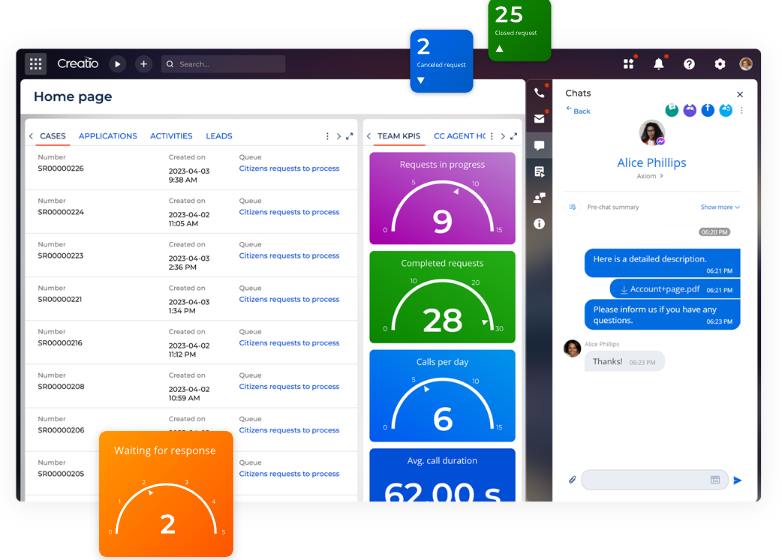The height and width of the screenshot is (560, 782).
Task: Expand KPI widget to full screen
Action: 514,136
